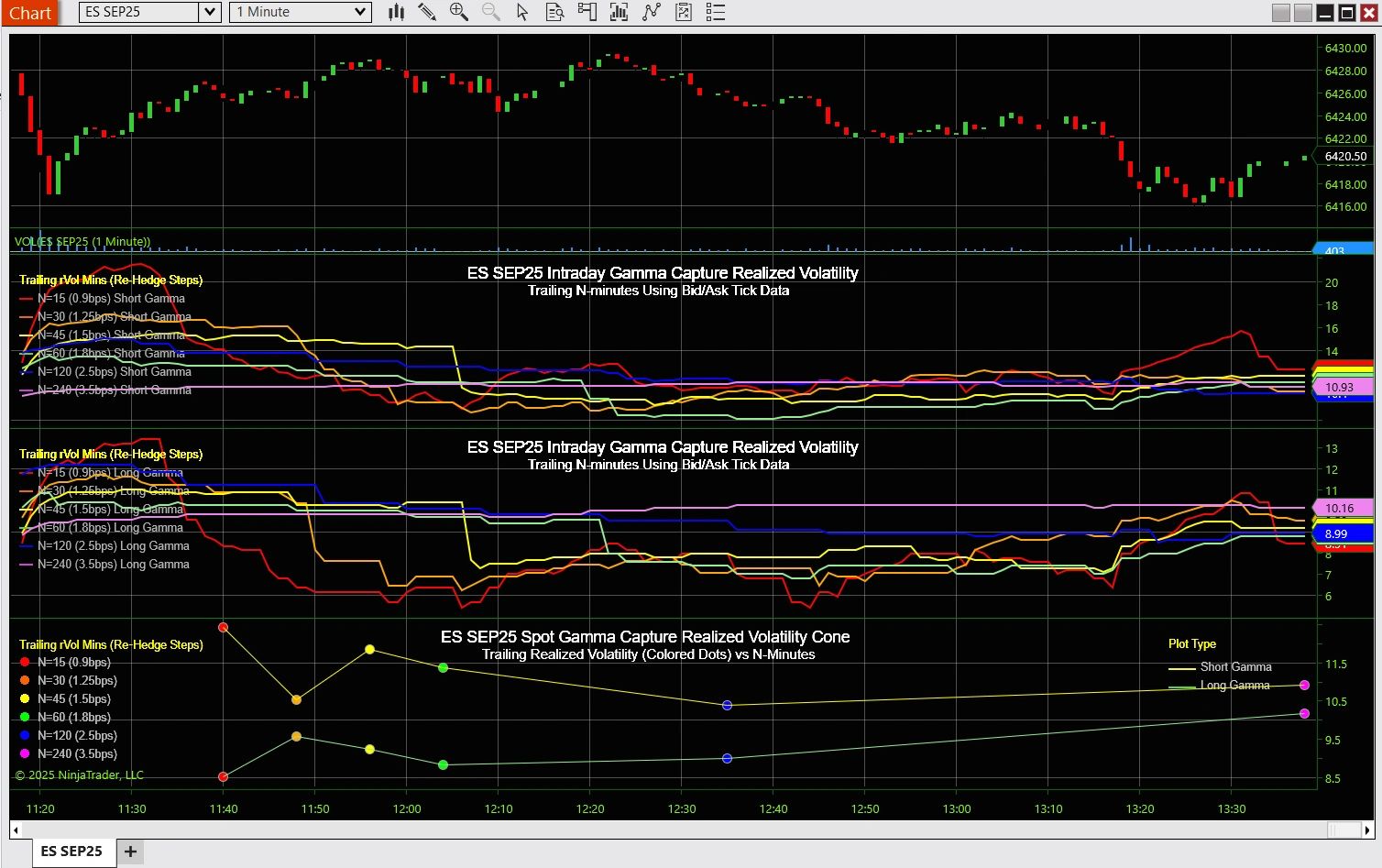Open the bar style candlestick selector
The width and height of the screenshot is (1382, 868).
(396, 12)
